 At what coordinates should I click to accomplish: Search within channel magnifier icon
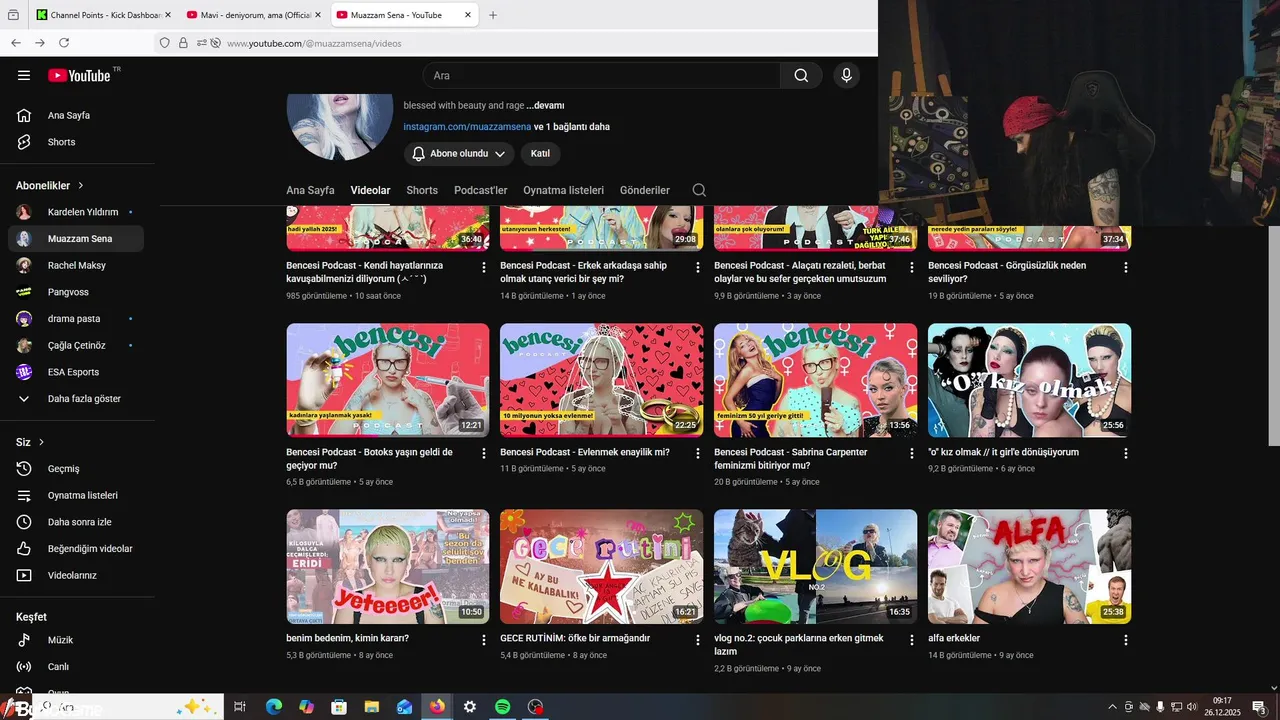click(x=699, y=190)
